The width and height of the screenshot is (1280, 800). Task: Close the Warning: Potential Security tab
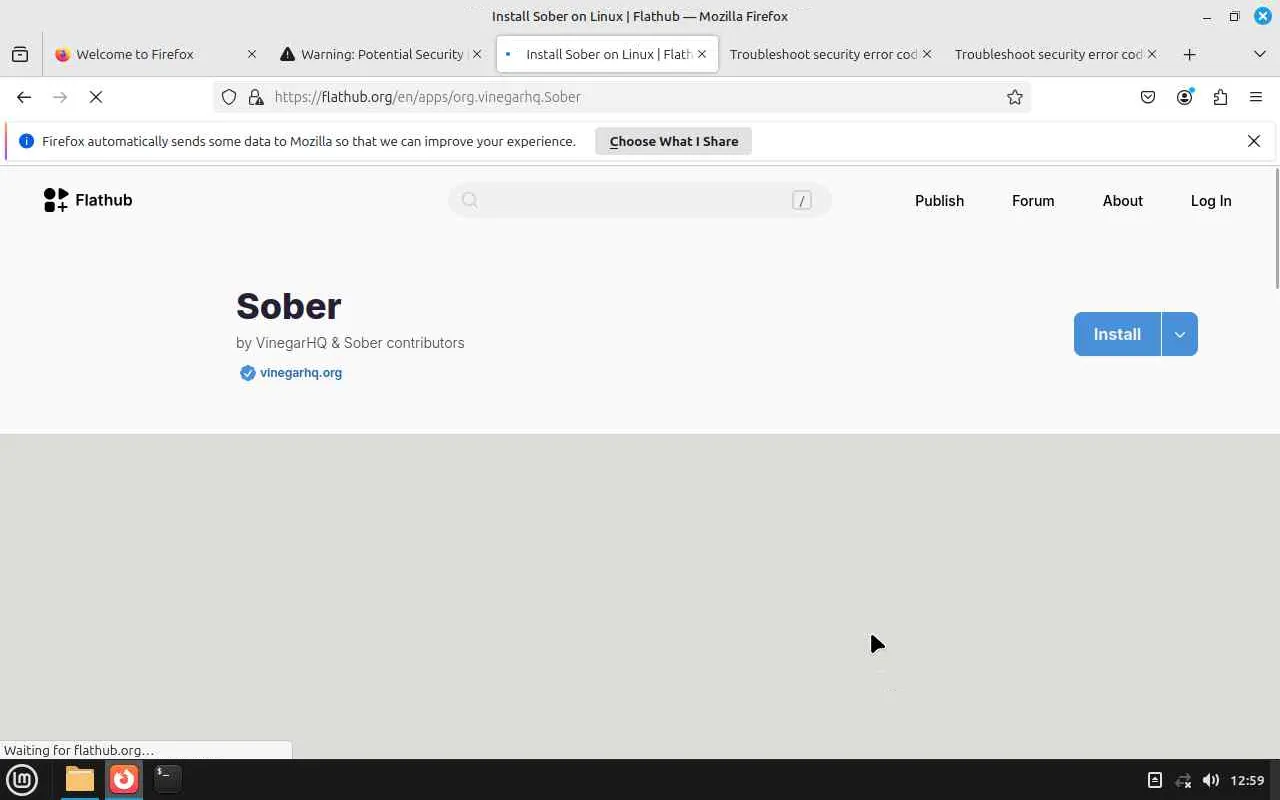point(477,54)
